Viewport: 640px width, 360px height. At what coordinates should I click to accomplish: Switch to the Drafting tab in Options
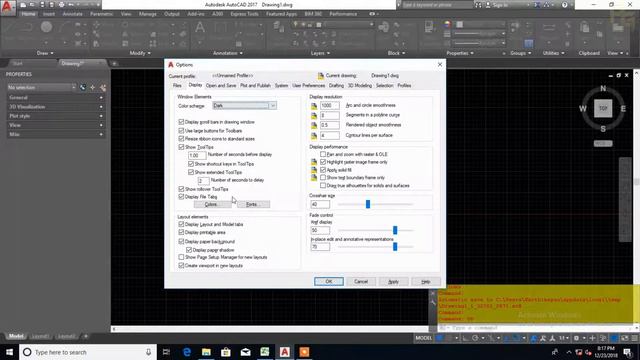click(336, 86)
